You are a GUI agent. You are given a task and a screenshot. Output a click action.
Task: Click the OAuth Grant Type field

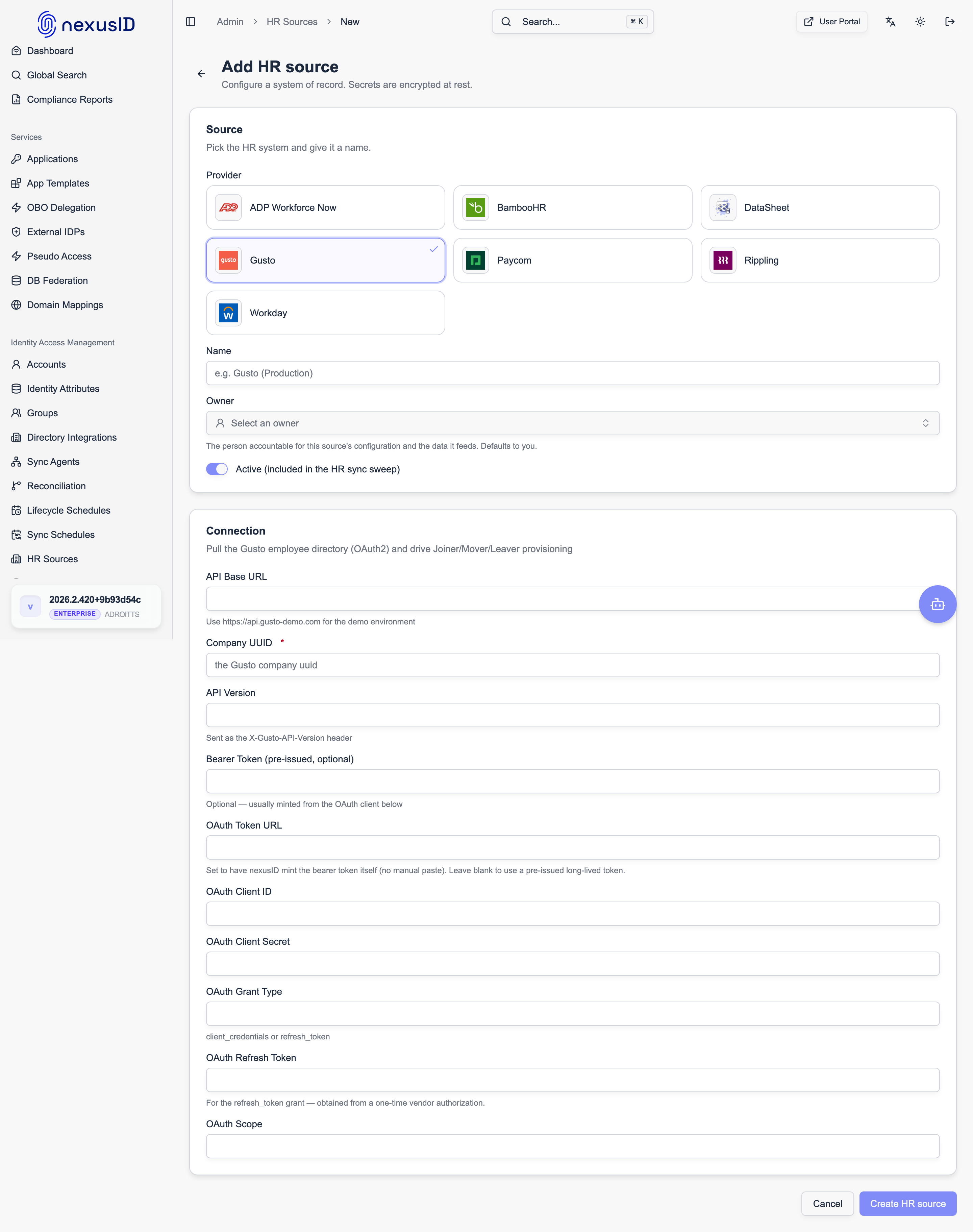[x=573, y=1014]
